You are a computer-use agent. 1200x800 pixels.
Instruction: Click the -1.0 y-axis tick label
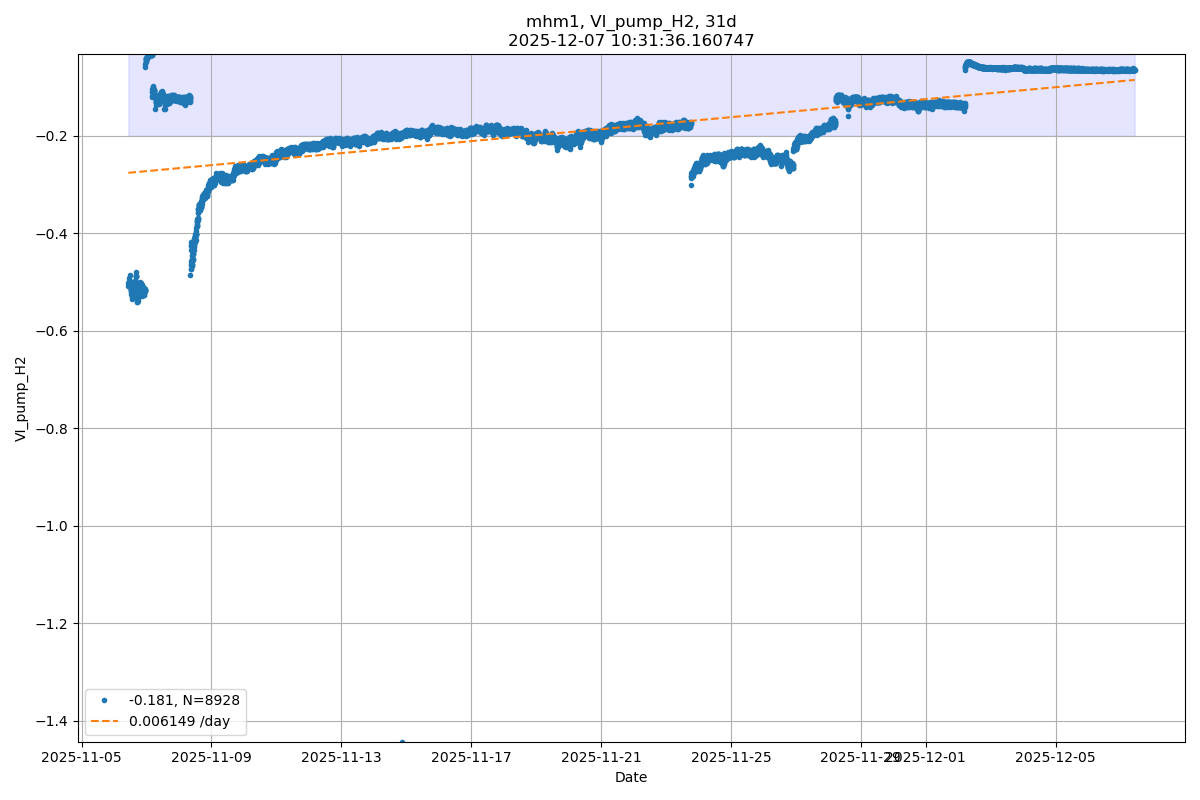(53, 526)
